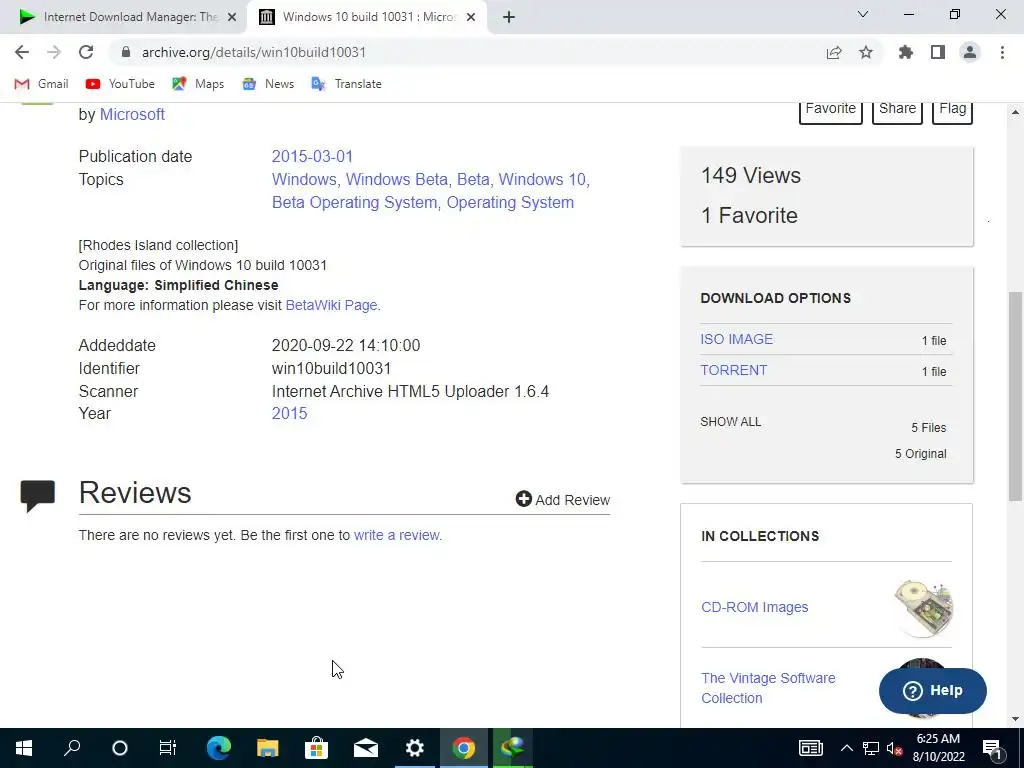Open the Chrome three-dot menu
The image size is (1024, 768).
pyautogui.click(x=1002, y=52)
